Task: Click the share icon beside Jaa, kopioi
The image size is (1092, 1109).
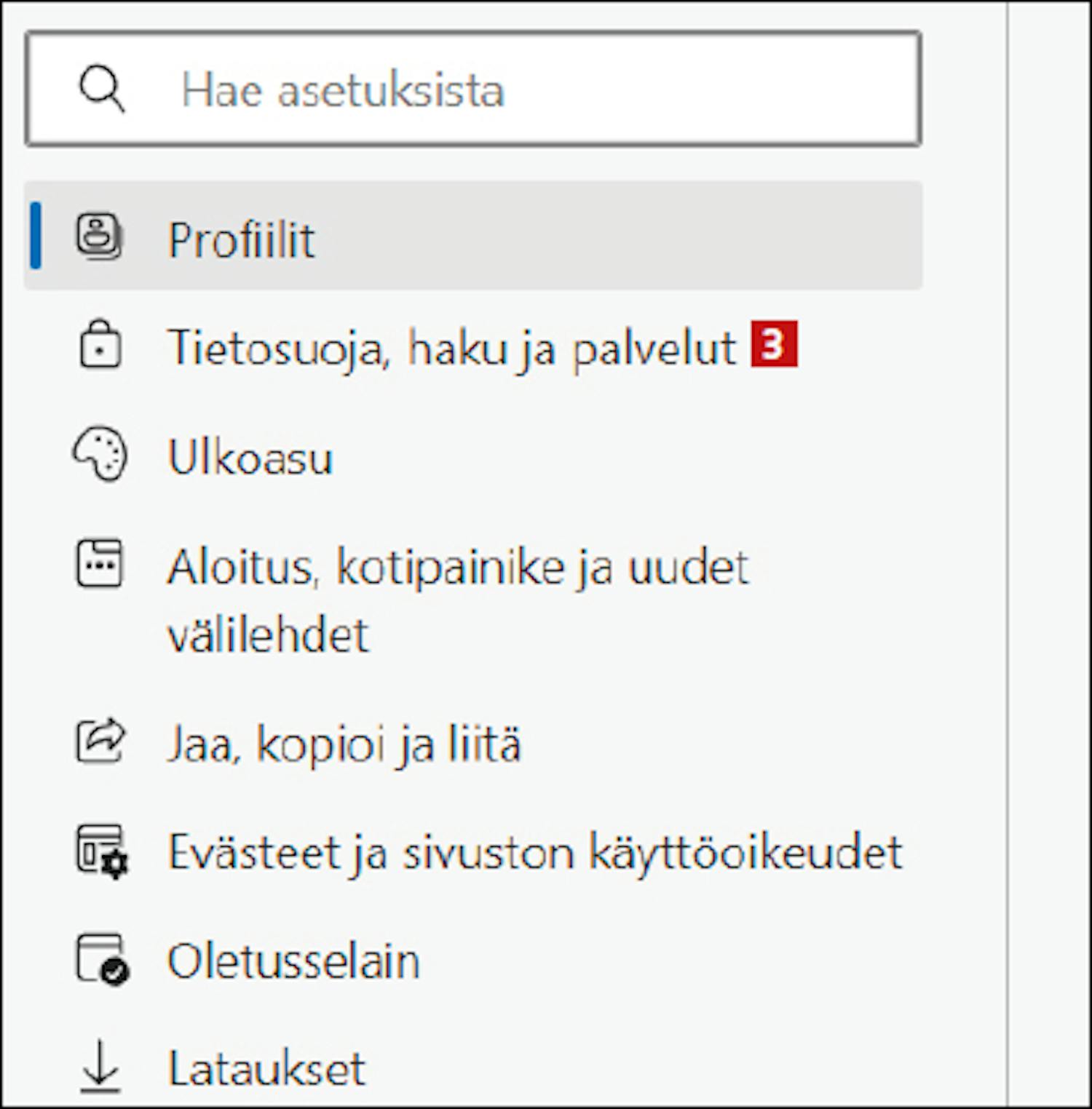Action: pyautogui.click(x=100, y=741)
